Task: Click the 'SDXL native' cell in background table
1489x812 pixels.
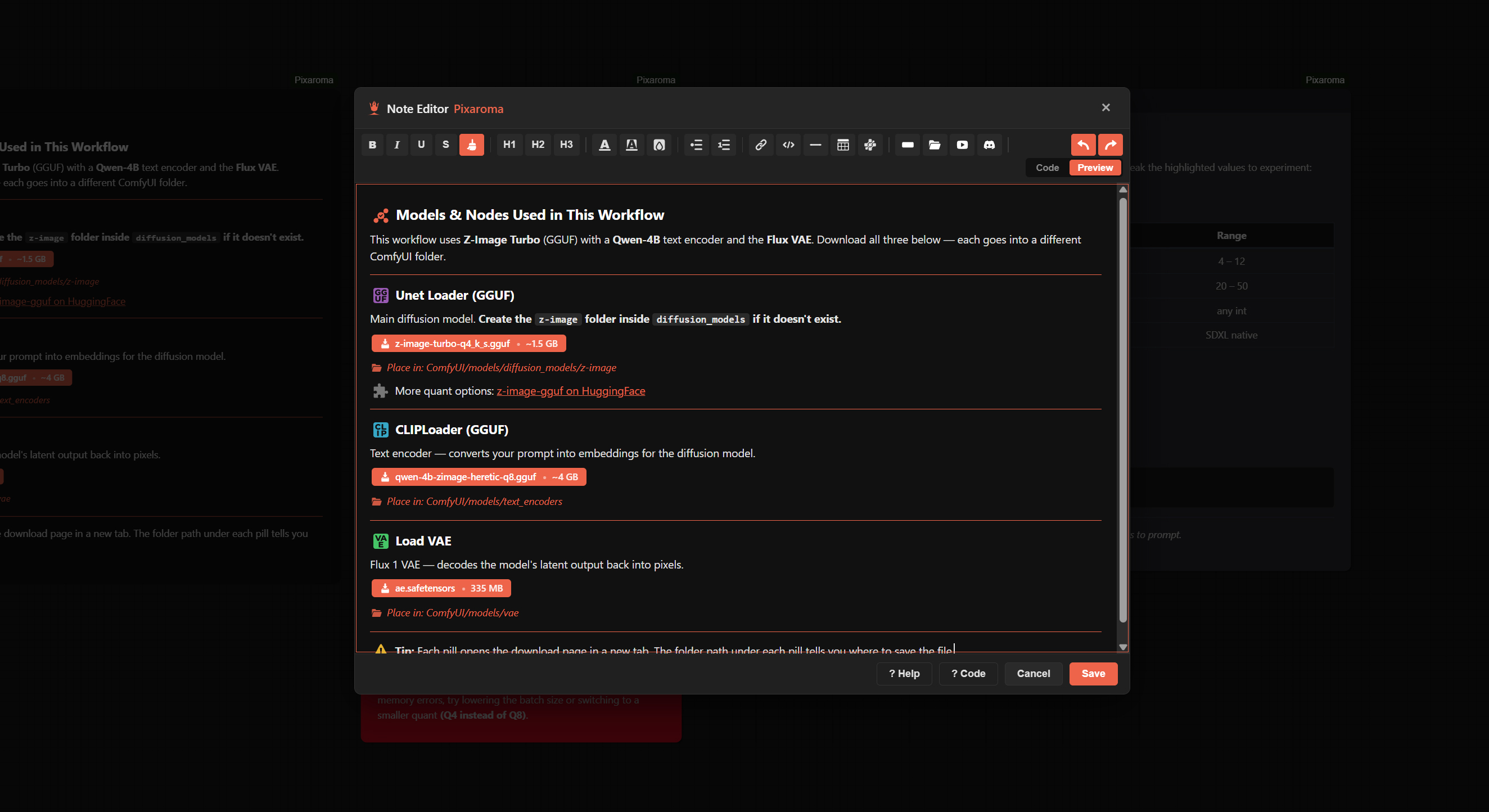Action: [1231, 335]
